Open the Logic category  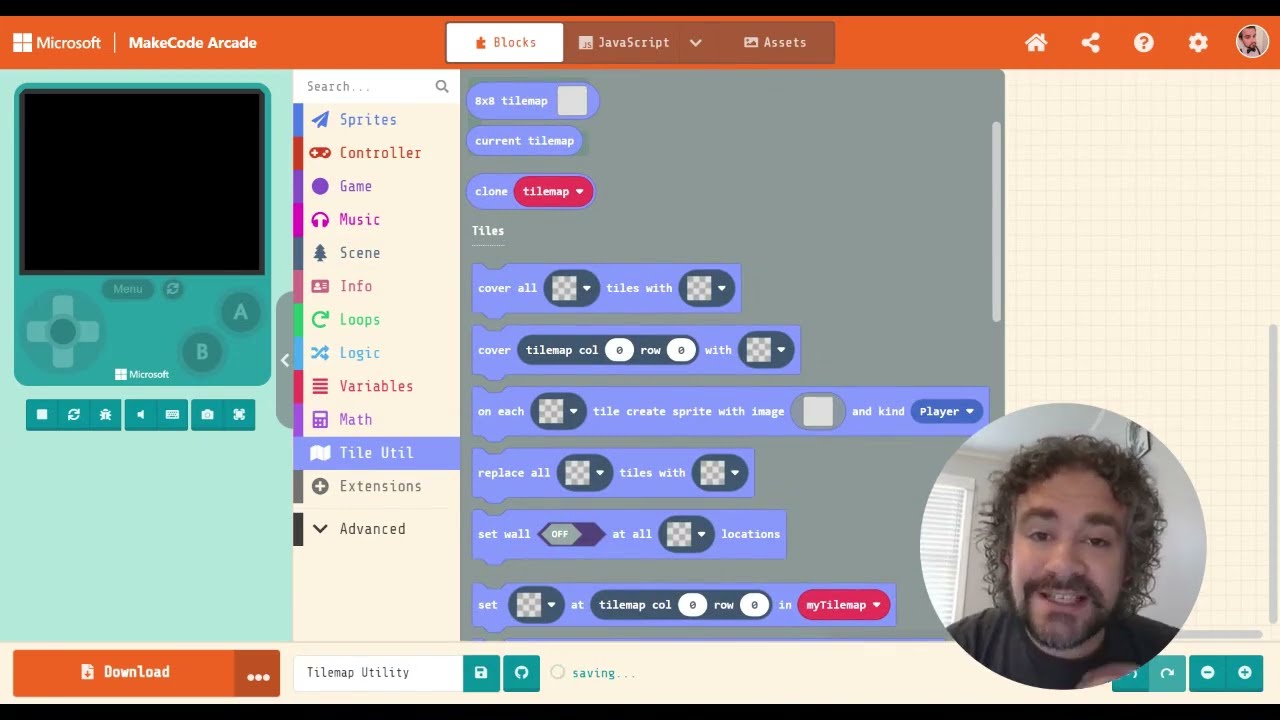tap(376, 353)
